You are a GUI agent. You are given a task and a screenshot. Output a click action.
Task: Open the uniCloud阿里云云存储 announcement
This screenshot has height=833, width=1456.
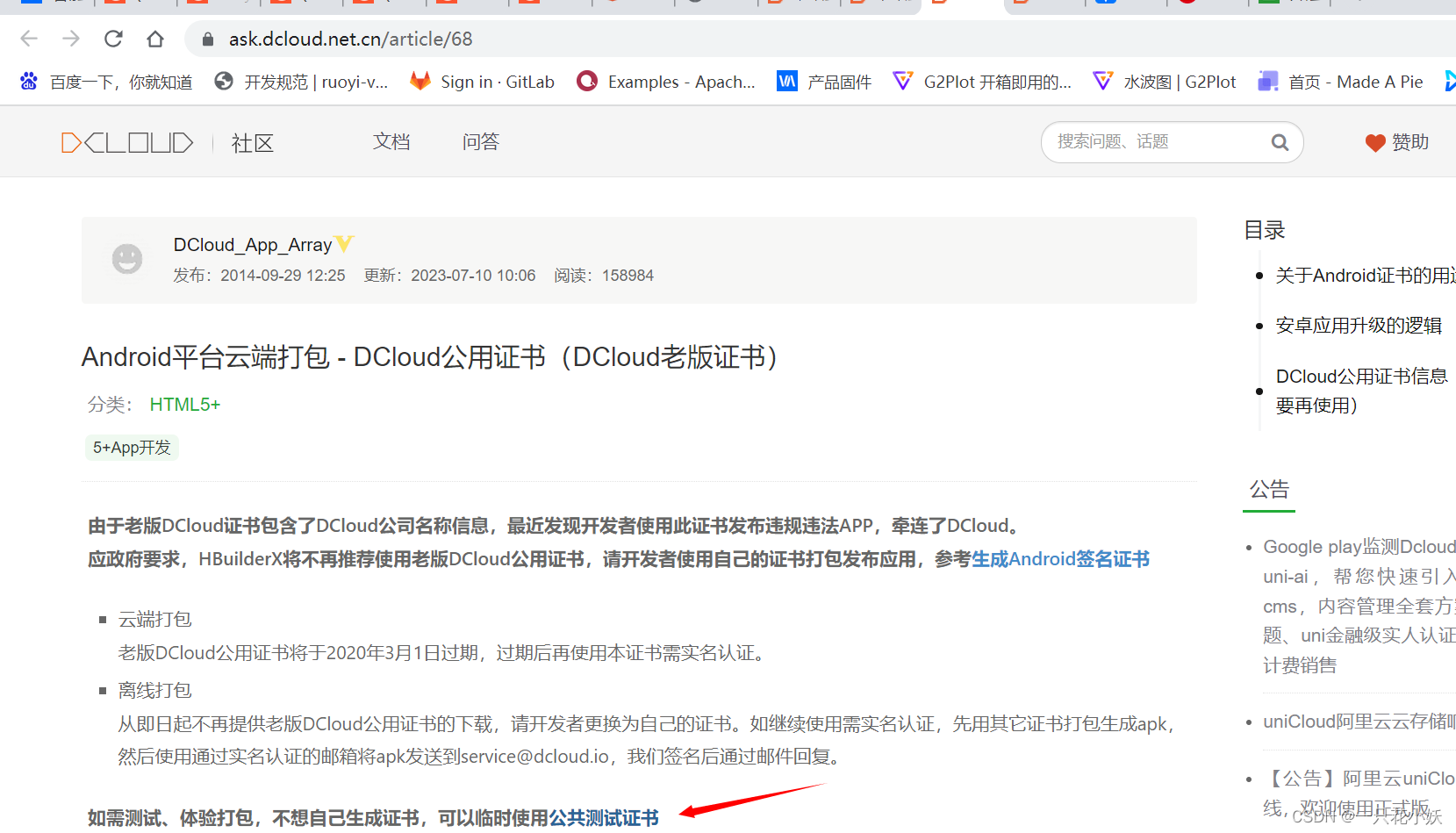[1359, 722]
